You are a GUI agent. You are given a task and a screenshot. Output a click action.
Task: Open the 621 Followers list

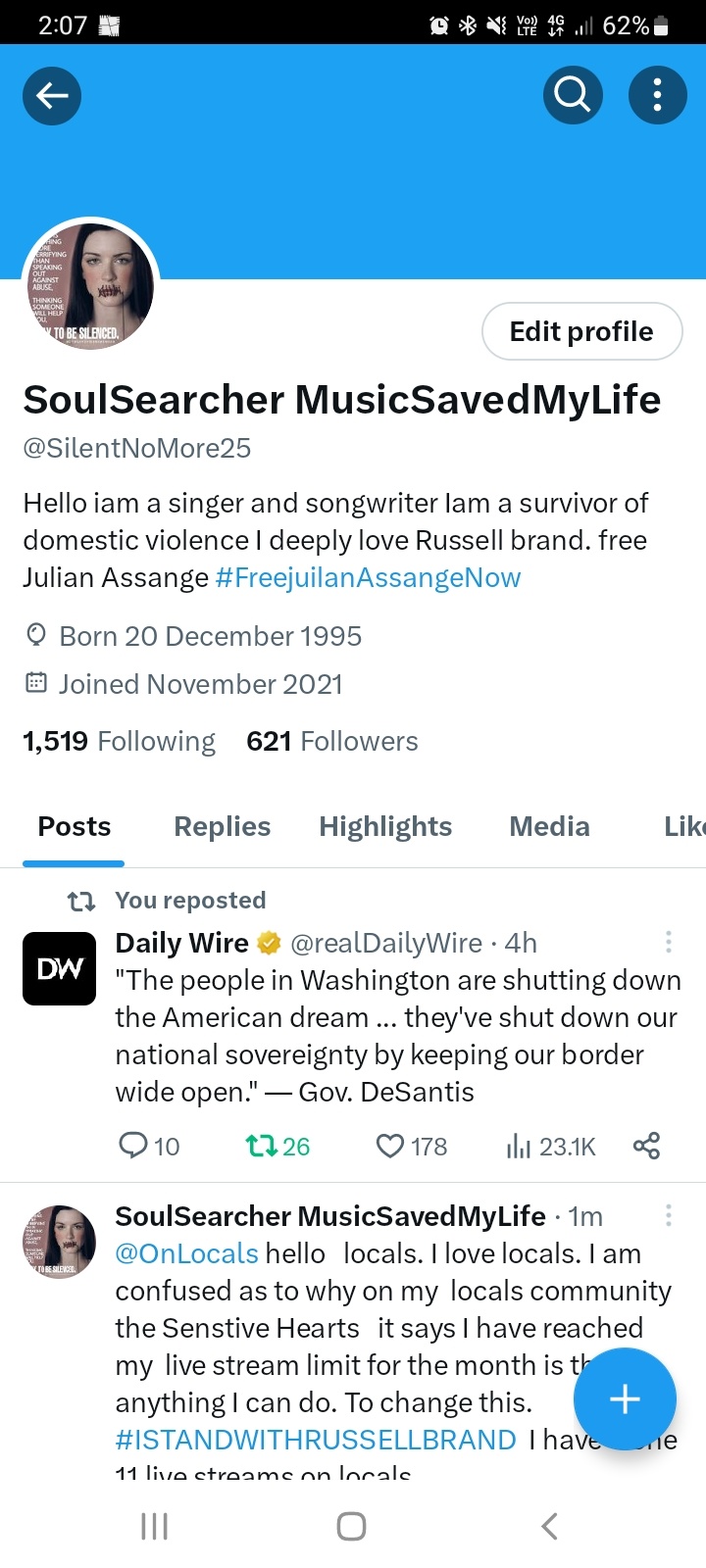pyautogui.click(x=332, y=741)
